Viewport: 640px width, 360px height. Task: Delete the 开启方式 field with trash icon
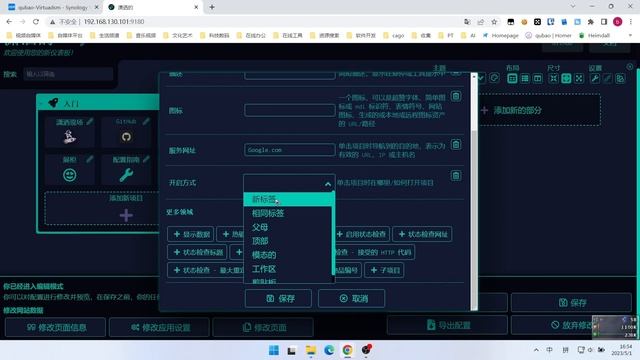(456, 176)
